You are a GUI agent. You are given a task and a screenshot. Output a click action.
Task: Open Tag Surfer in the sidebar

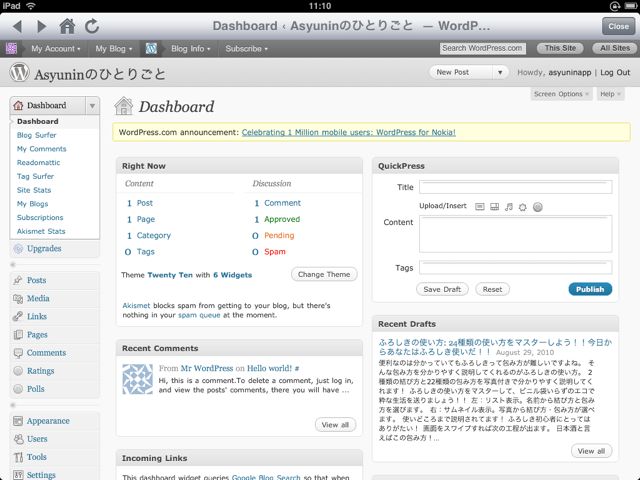point(35,176)
